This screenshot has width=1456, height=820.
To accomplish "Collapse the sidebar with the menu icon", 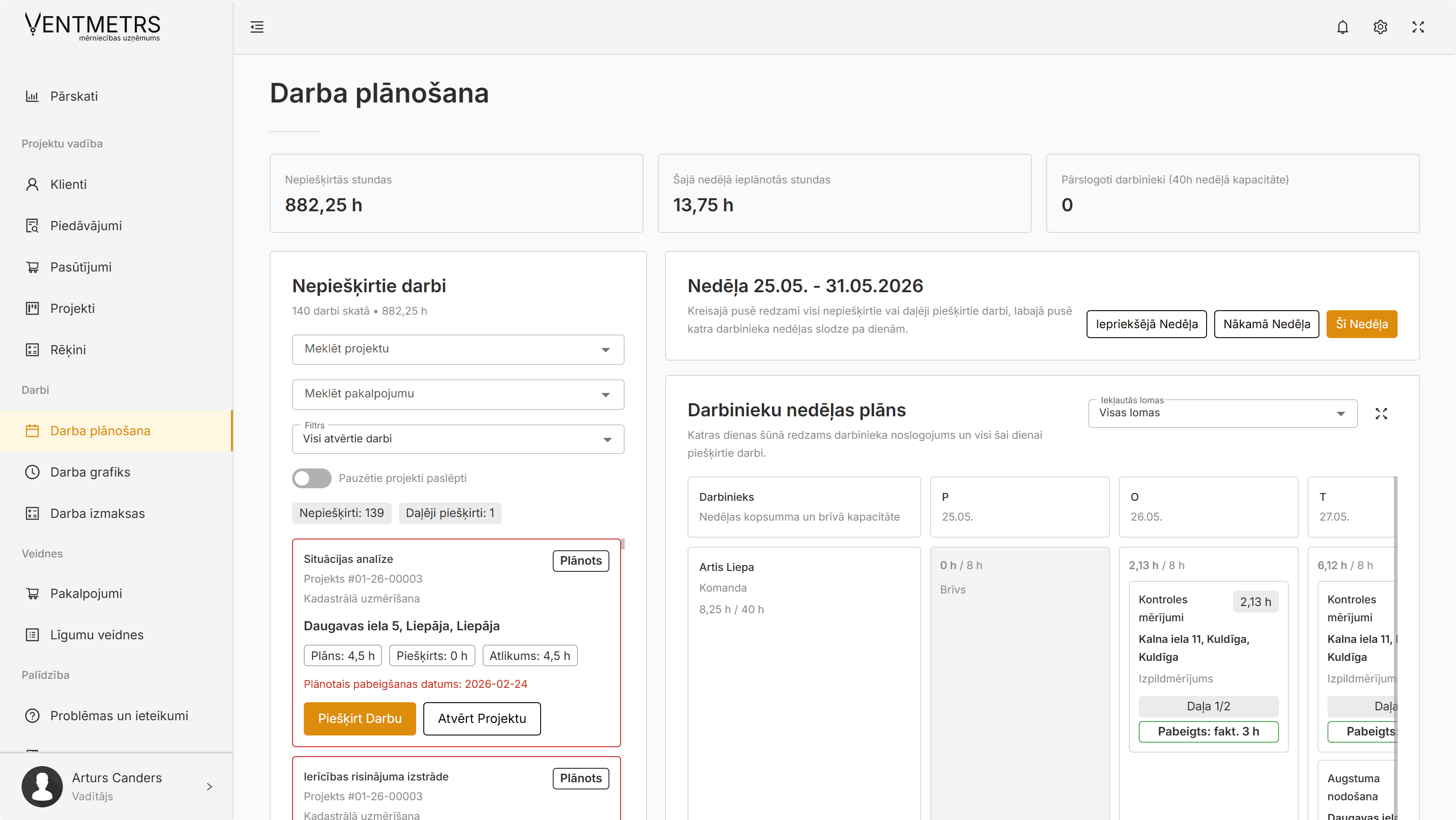I will [257, 27].
